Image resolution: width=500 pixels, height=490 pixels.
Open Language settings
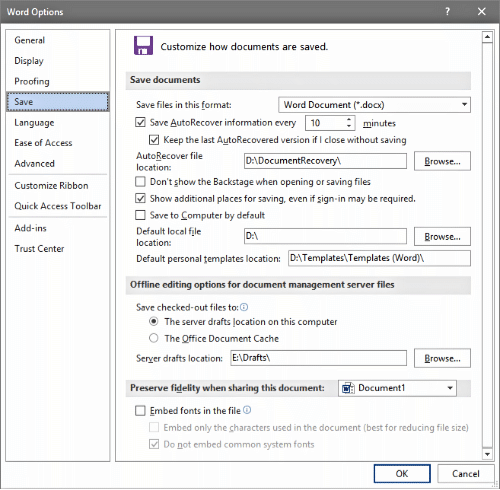click(x=57, y=123)
